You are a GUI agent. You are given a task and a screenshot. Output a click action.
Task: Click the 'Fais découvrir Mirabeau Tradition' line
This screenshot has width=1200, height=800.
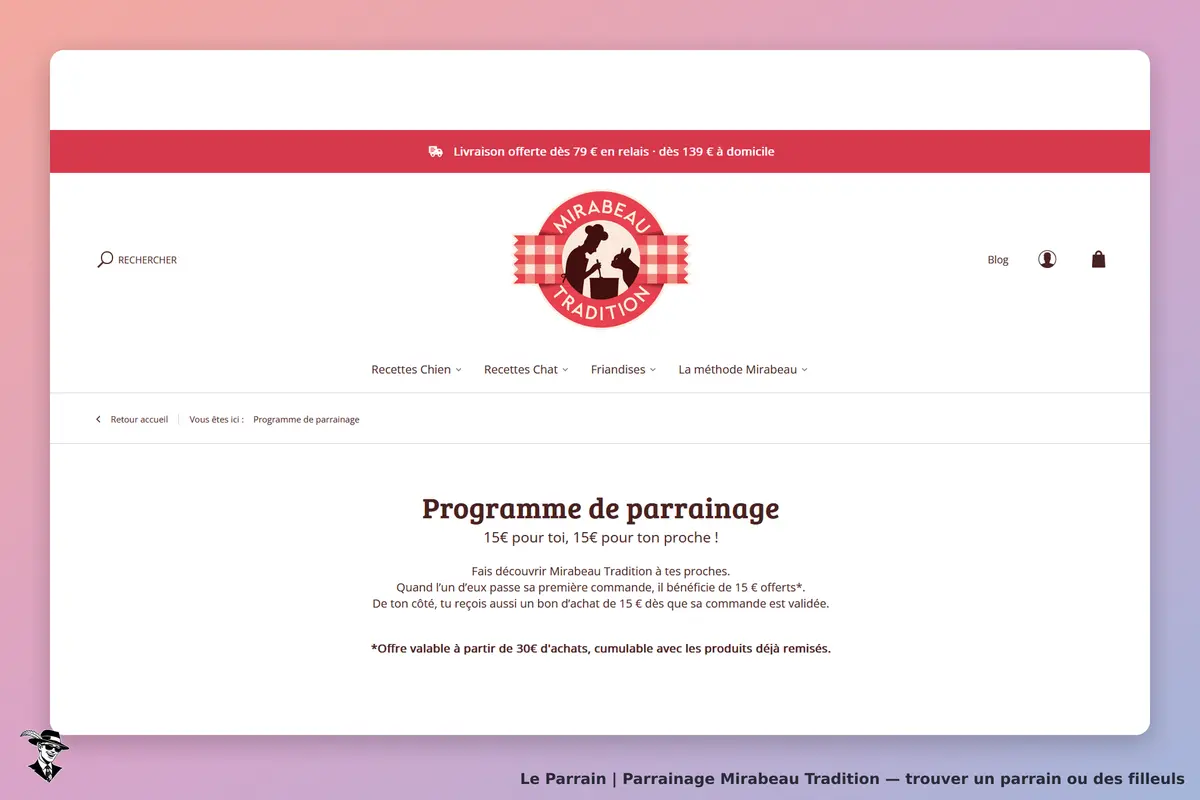point(600,571)
